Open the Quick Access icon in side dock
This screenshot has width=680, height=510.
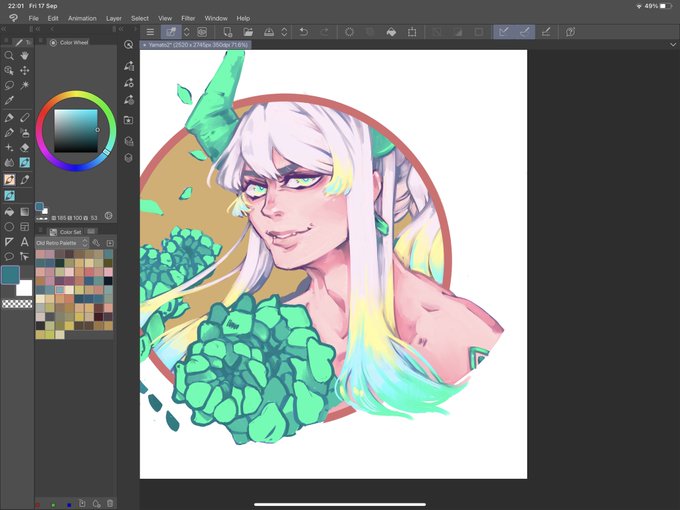pyautogui.click(x=128, y=45)
